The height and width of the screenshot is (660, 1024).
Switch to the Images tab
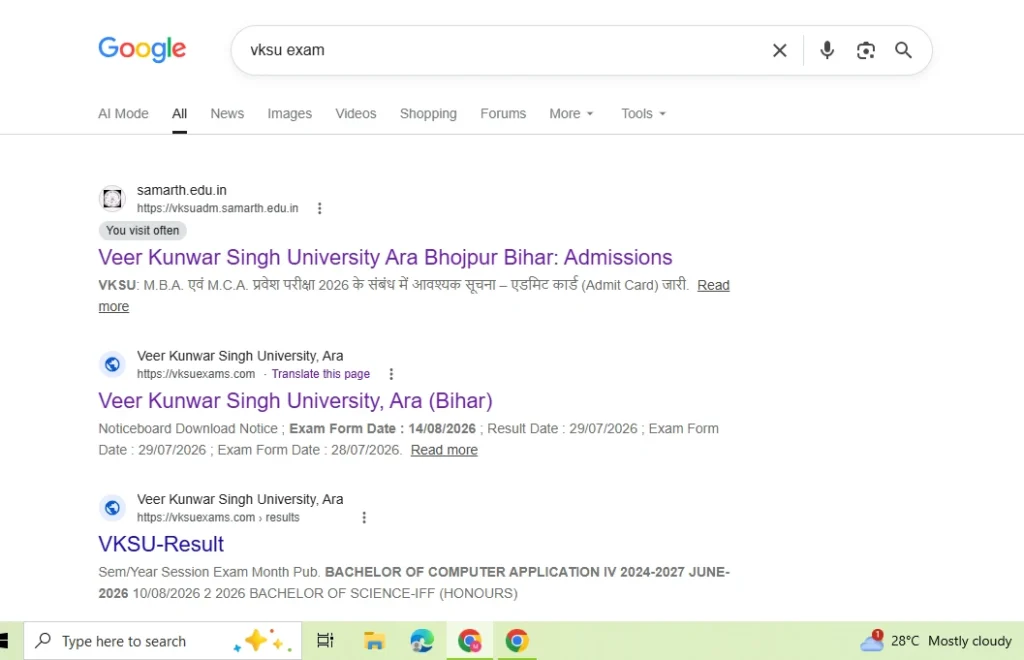pos(289,114)
